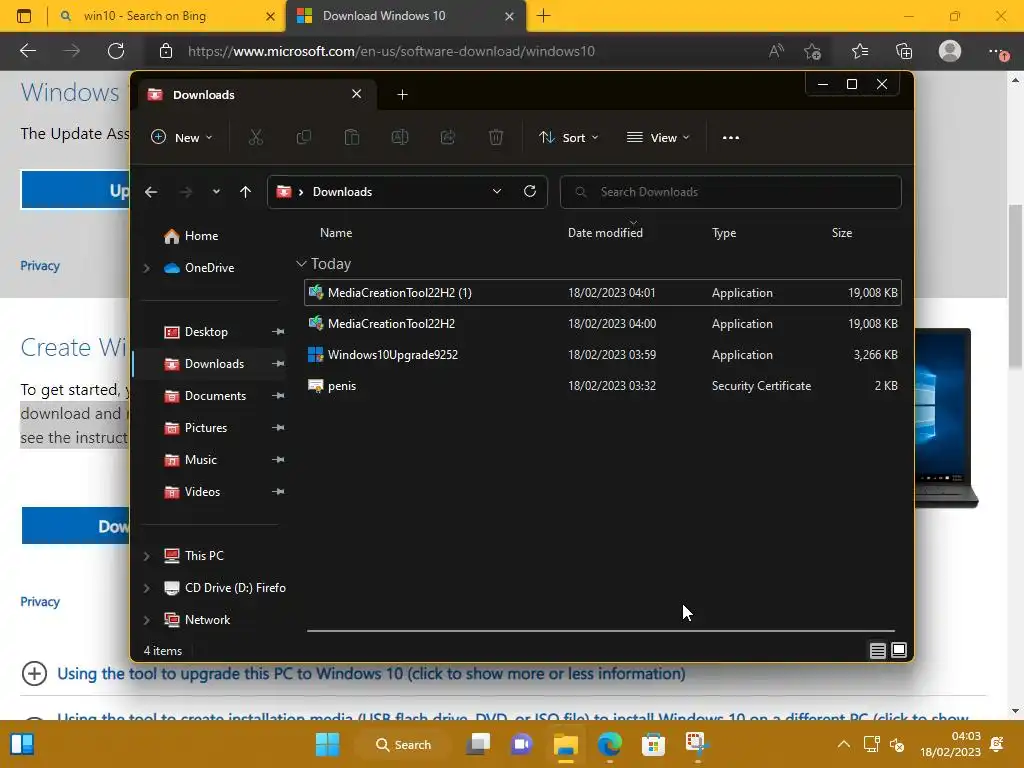The height and width of the screenshot is (768, 1024).
Task: Go back in File Explorer navigation
Action: [x=151, y=192]
